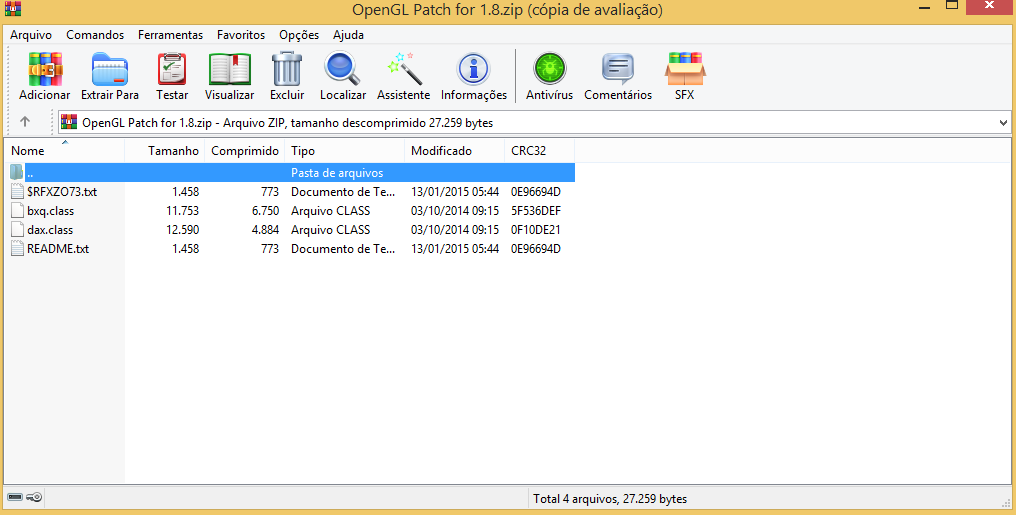Image resolution: width=1016 pixels, height=515 pixels.
Task: Click "Arquivo CLASS" type of dax.class
Action: [330, 229]
